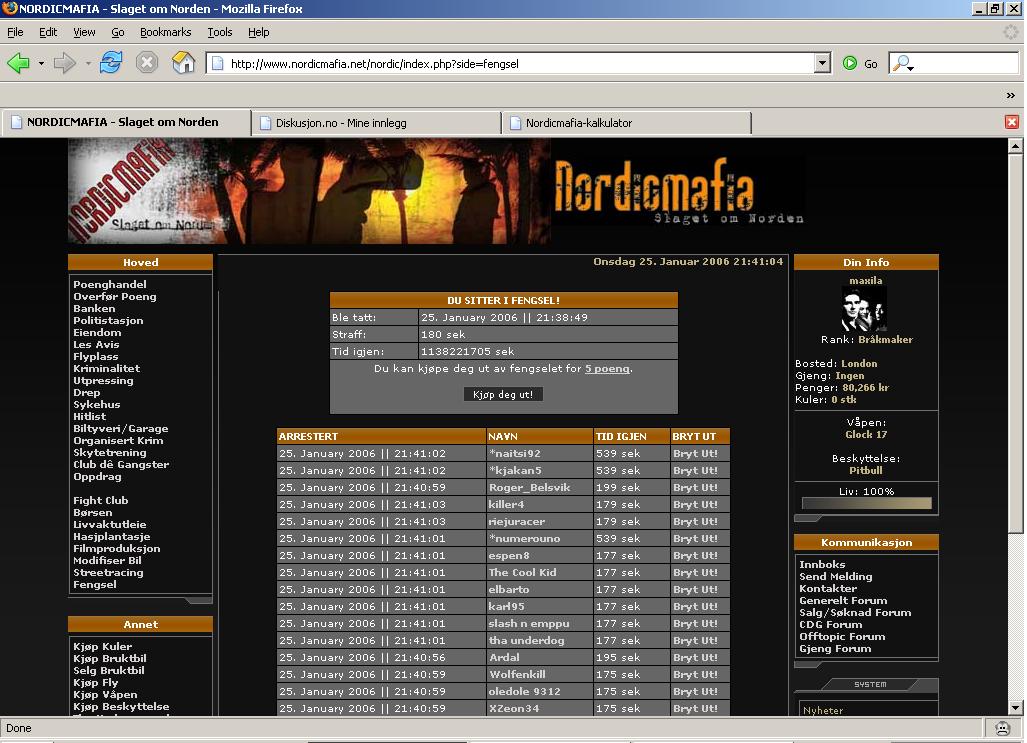
Task: Click Bryt Ut! for *naitsi92
Action: pos(696,453)
